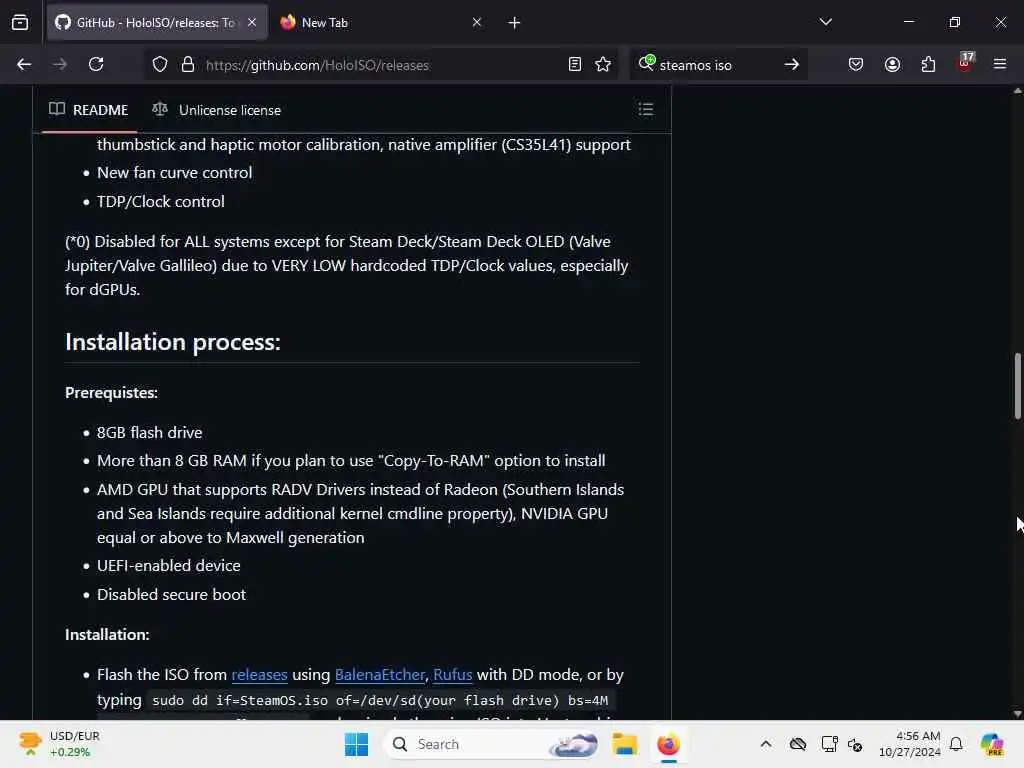Expand the list all tabs chevron

[825, 23]
